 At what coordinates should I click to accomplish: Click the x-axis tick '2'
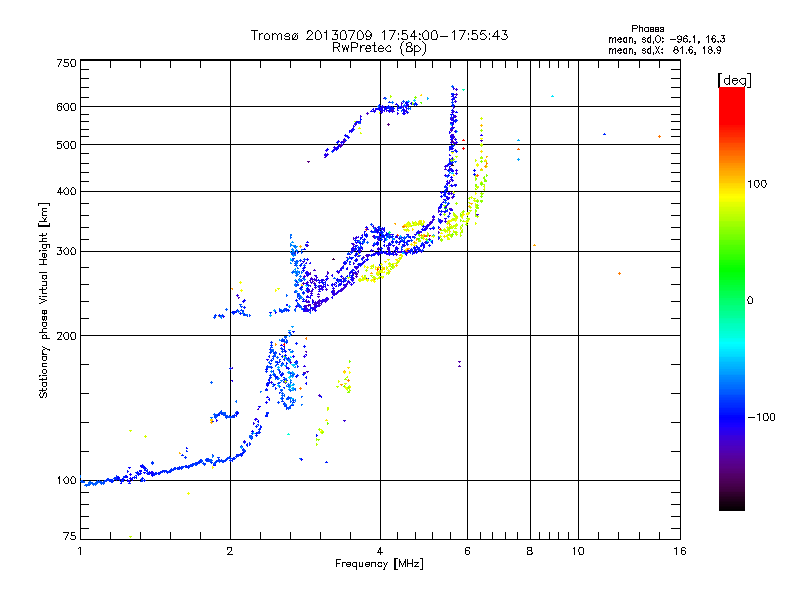pyautogui.click(x=230, y=551)
